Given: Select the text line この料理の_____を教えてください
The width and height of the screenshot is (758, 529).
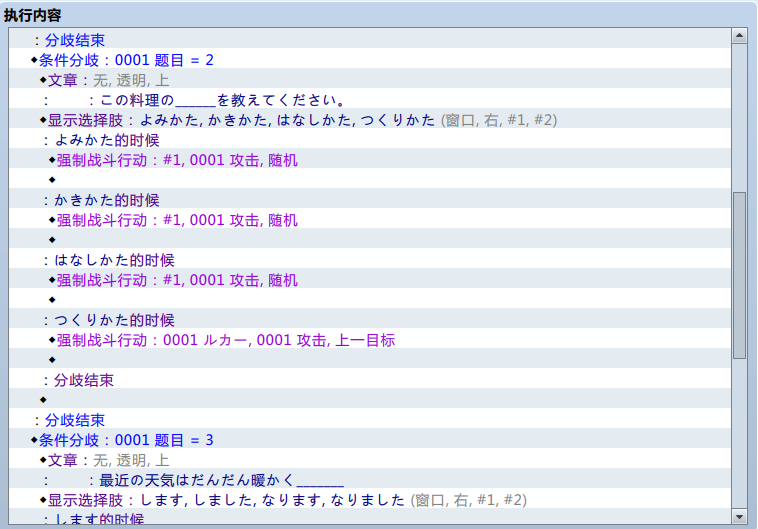Looking at the screenshot, I should [370, 100].
